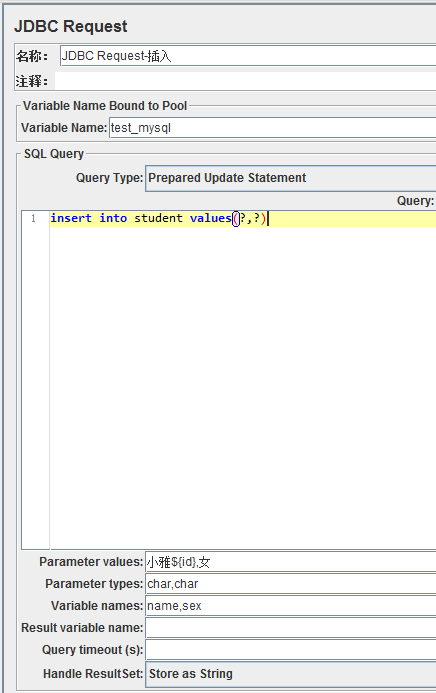The height and width of the screenshot is (693, 436).
Task: Click the Variable Name Bound to Pool title
Action: [105, 106]
